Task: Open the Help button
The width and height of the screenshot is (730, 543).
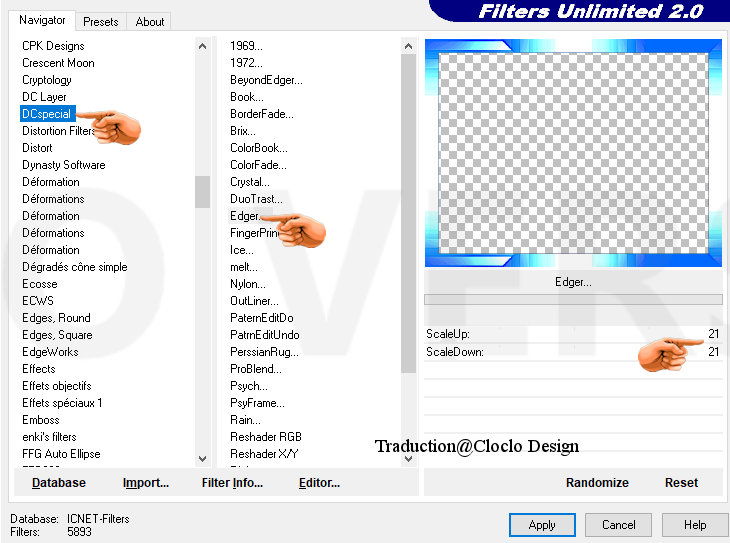Action: [x=695, y=525]
